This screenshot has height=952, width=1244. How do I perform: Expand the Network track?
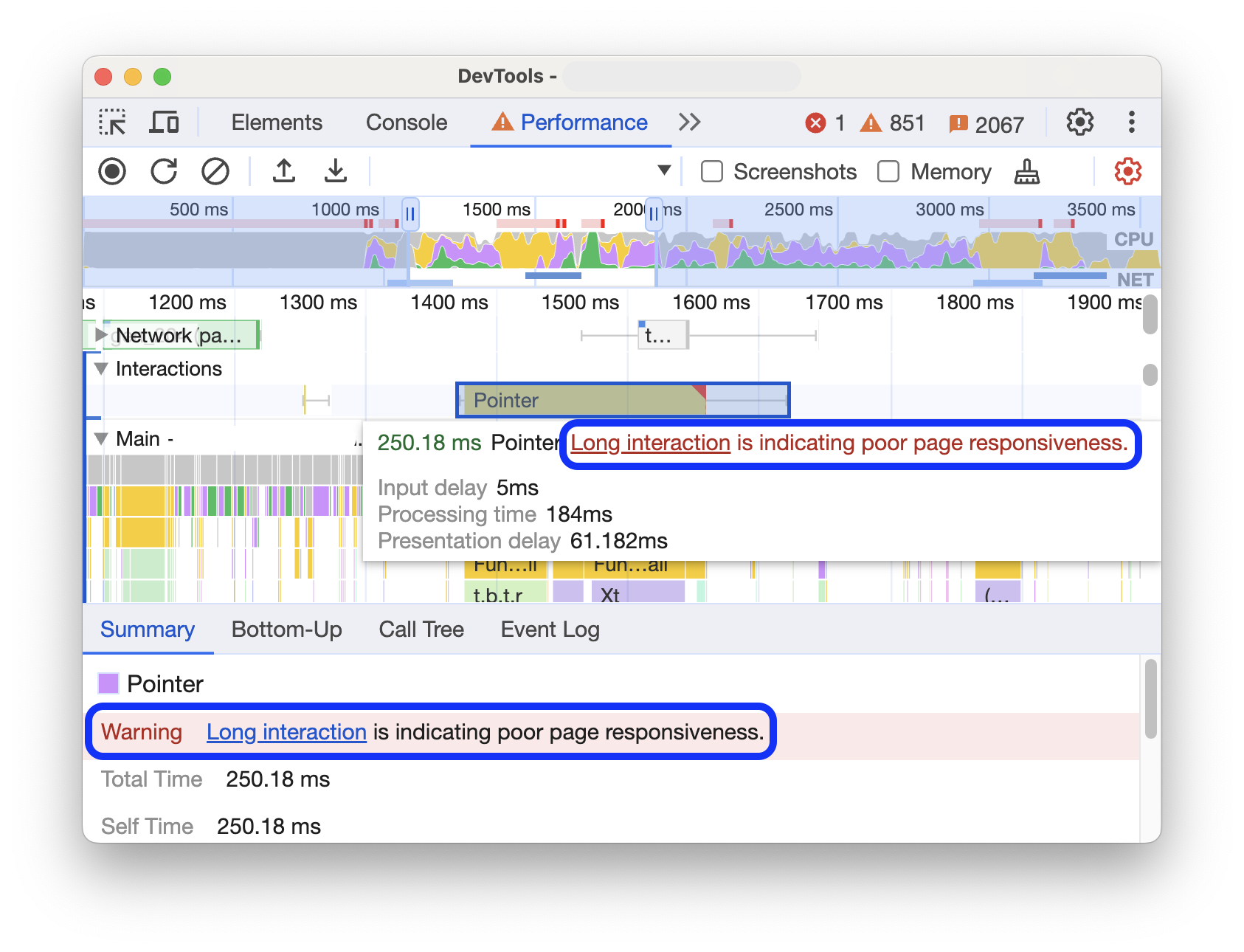click(x=102, y=335)
